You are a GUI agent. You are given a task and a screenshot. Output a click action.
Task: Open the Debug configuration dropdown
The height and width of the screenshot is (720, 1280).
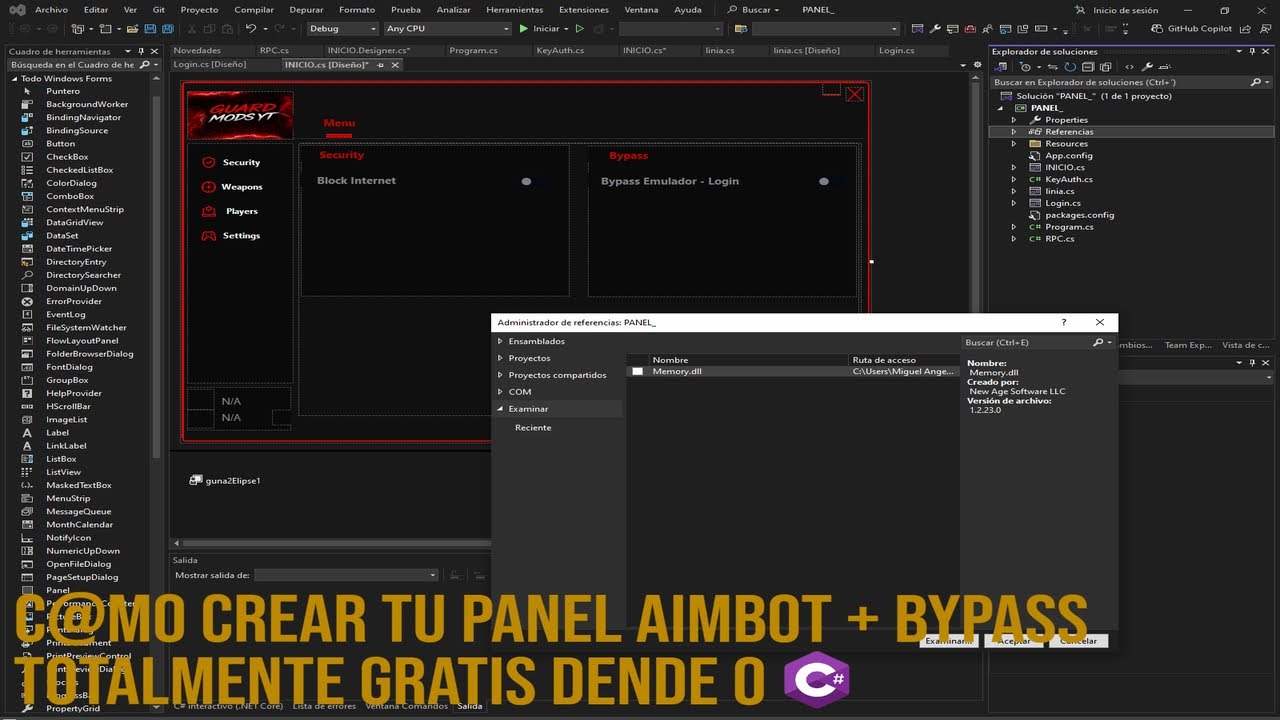coord(342,29)
